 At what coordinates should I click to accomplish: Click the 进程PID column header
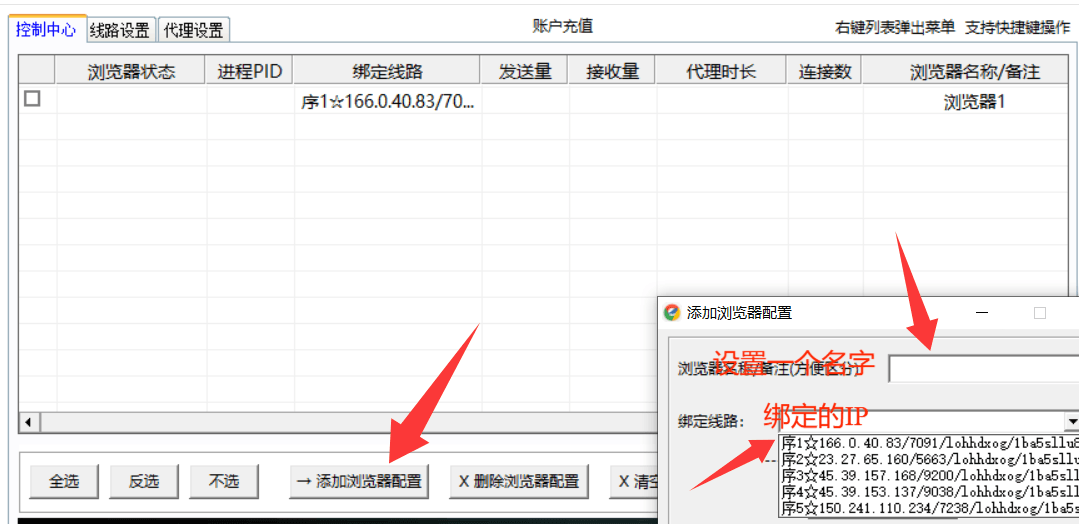point(250,71)
